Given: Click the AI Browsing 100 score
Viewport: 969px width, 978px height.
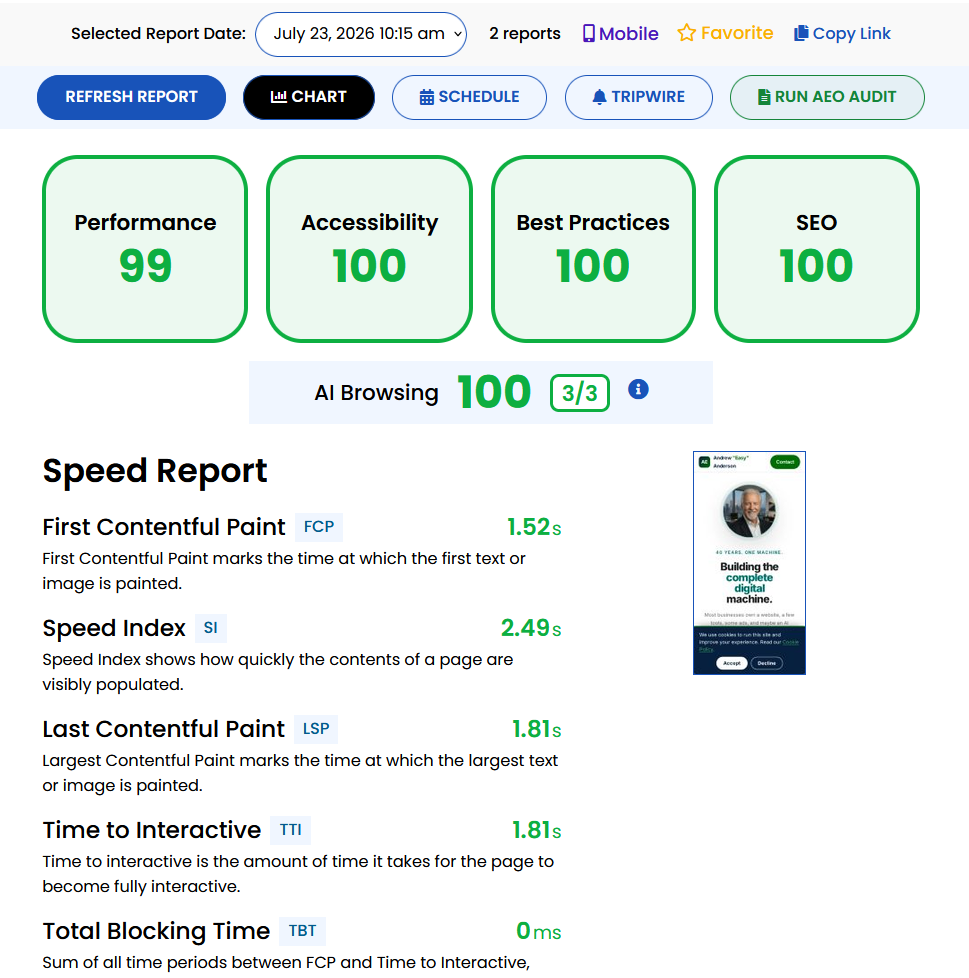Looking at the screenshot, I should click(x=494, y=392).
